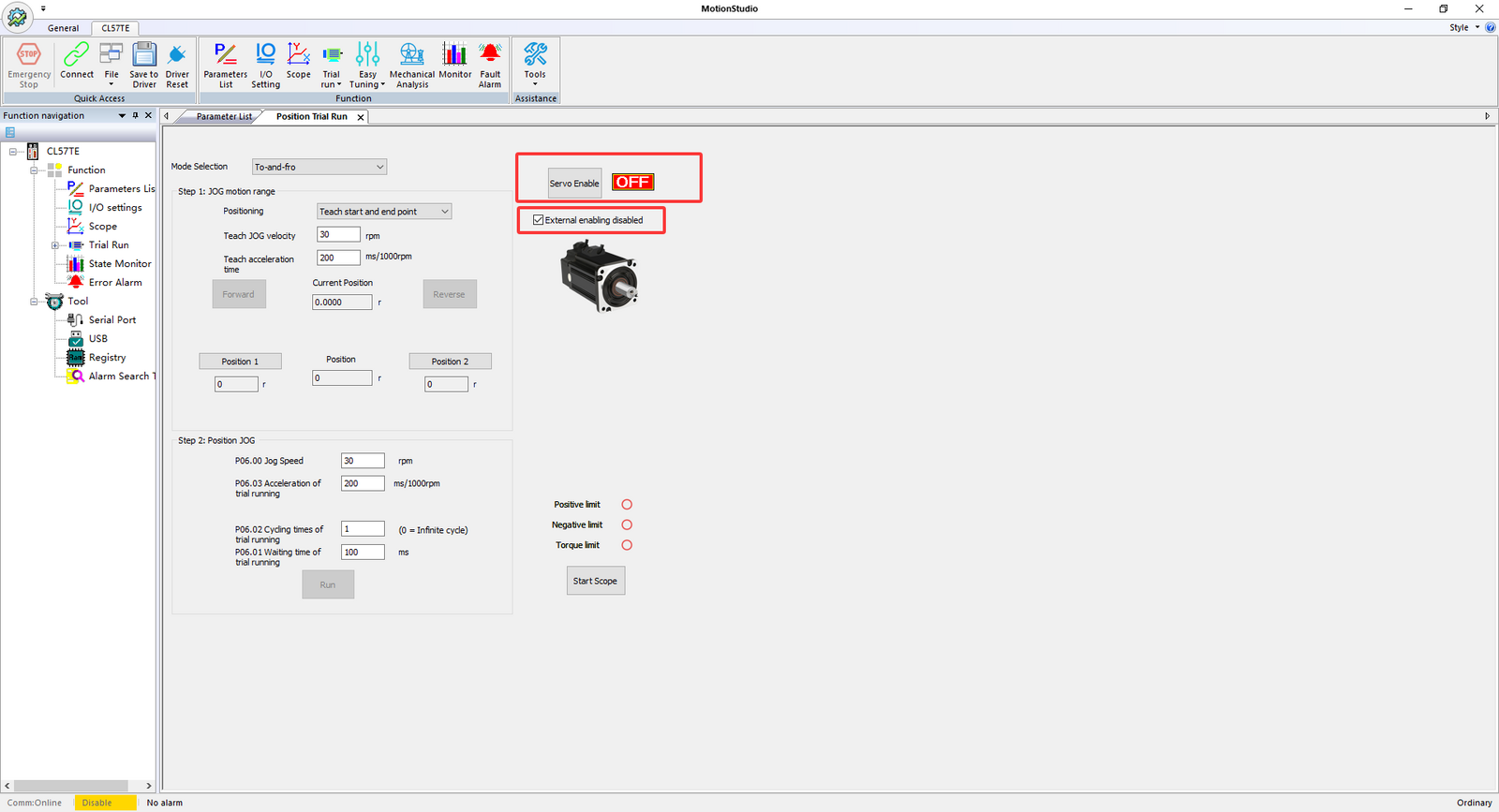Image resolution: width=1499 pixels, height=812 pixels.
Task: Switch to the General ribbon tab
Action: [x=64, y=28]
